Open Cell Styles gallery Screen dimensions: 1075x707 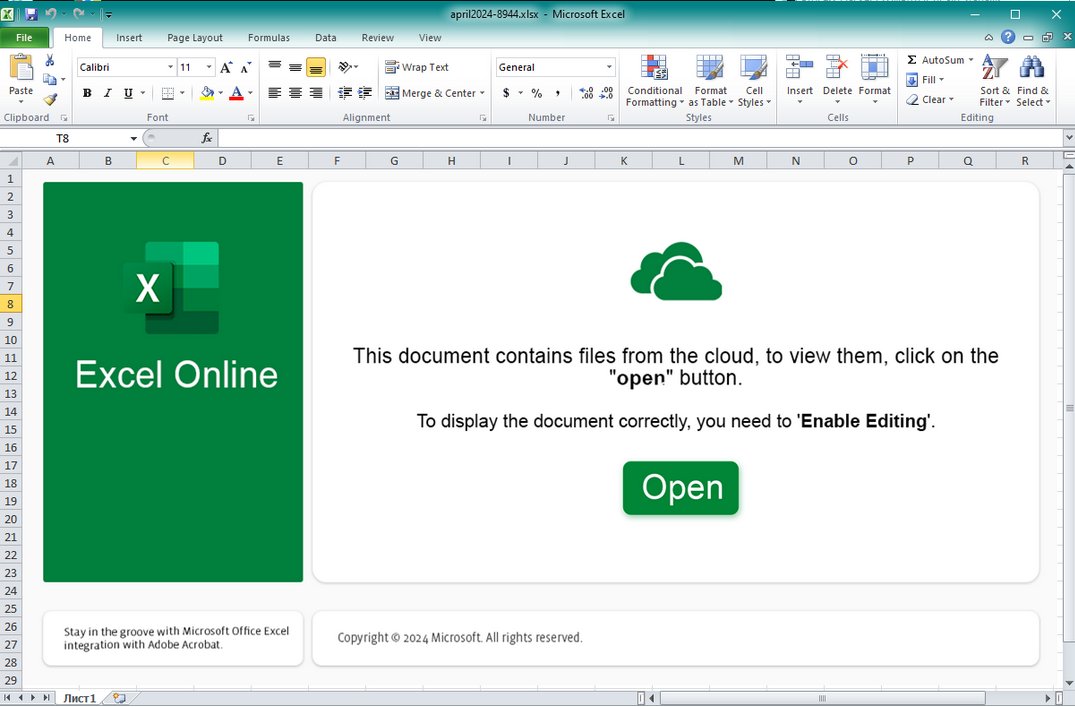[754, 81]
